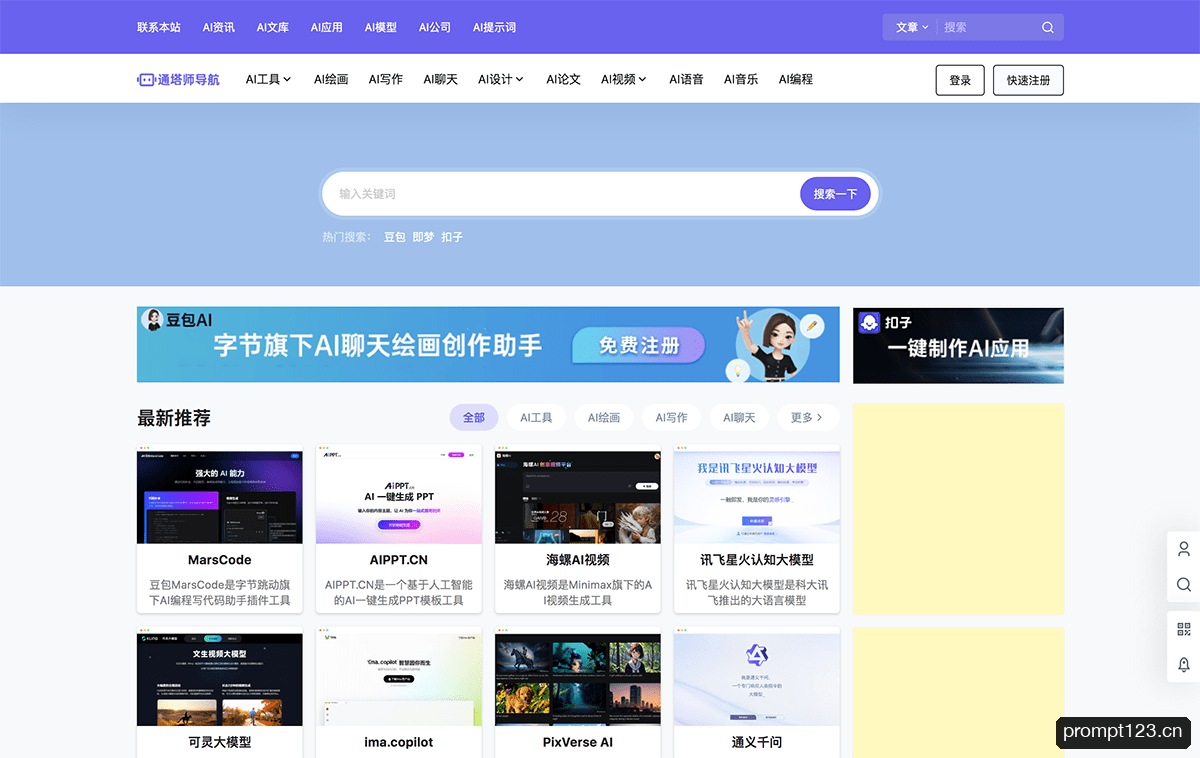The width and height of the screenshot is (1200, 758).
Task: Click the 快速注册 button
Action: click(x=1028, y=80)
